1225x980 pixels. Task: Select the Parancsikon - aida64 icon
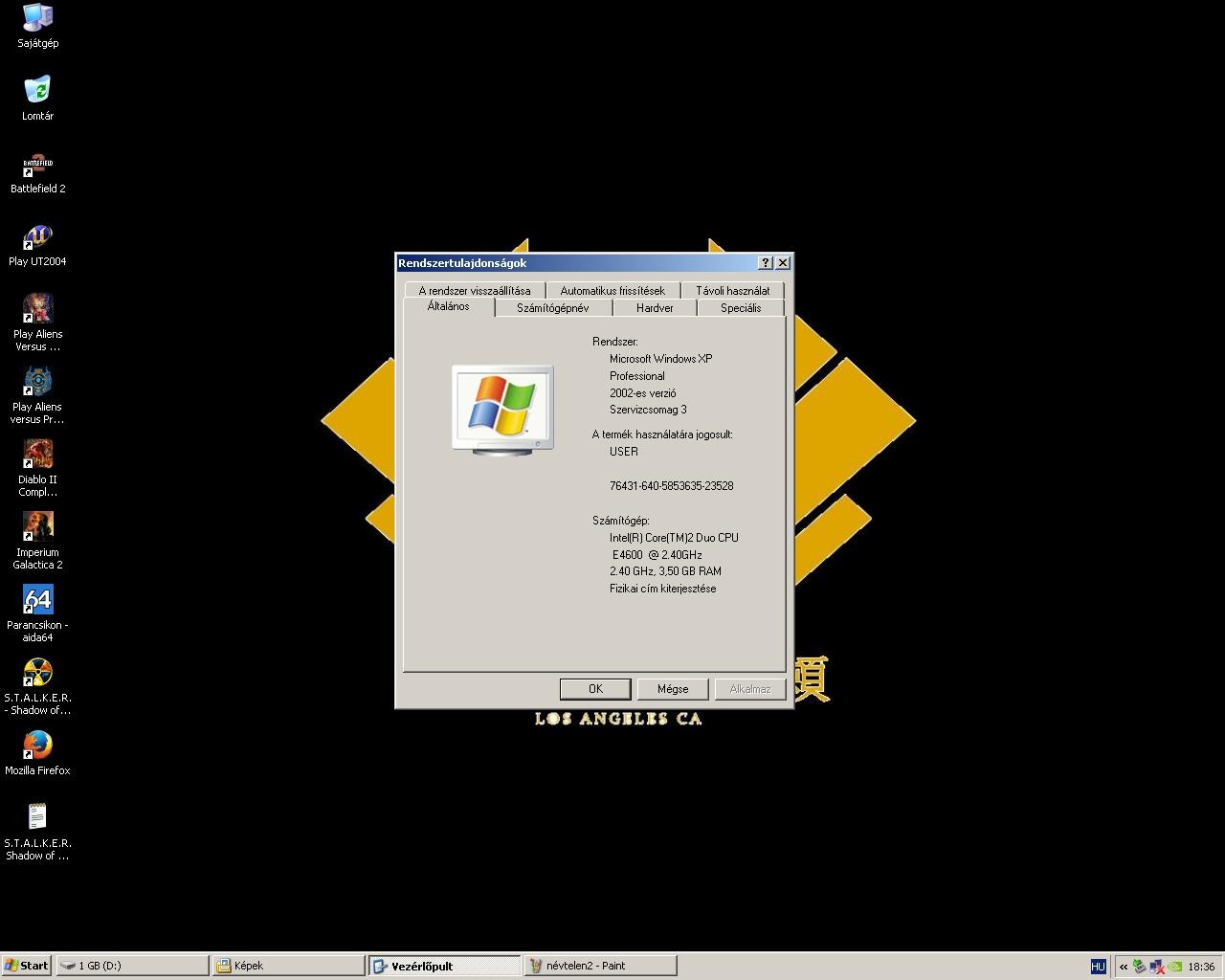pyautogui.click(x=37, y=612)
